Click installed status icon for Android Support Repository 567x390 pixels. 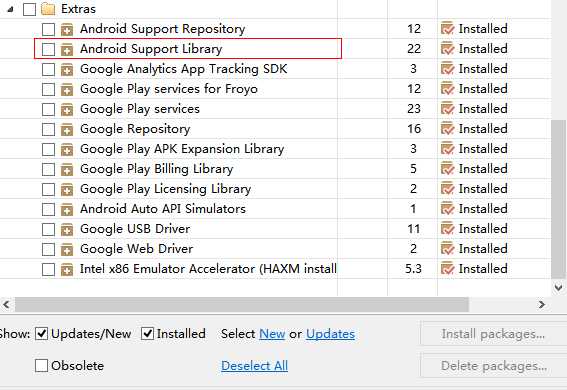tap(447, 29)
